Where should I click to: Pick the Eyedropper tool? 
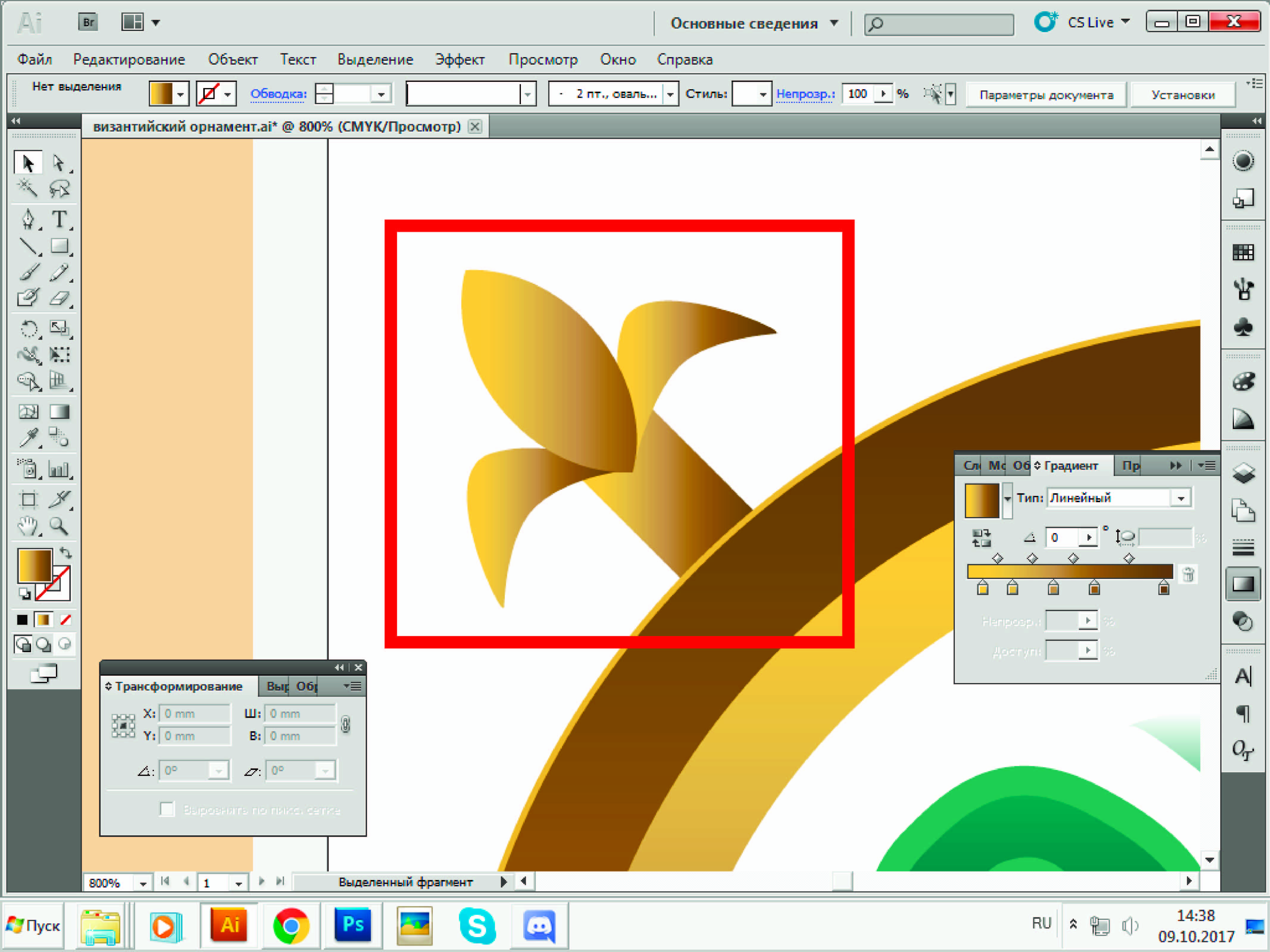(28, 439)
